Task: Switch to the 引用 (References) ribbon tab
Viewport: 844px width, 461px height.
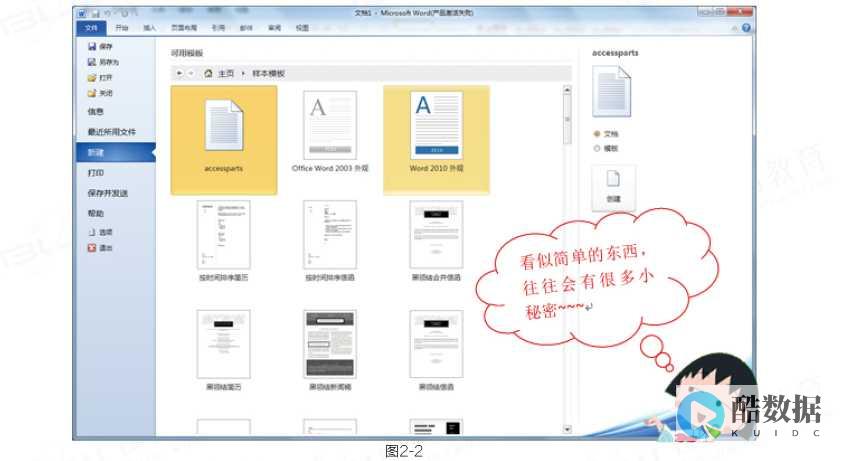Action: coord(218,27)
